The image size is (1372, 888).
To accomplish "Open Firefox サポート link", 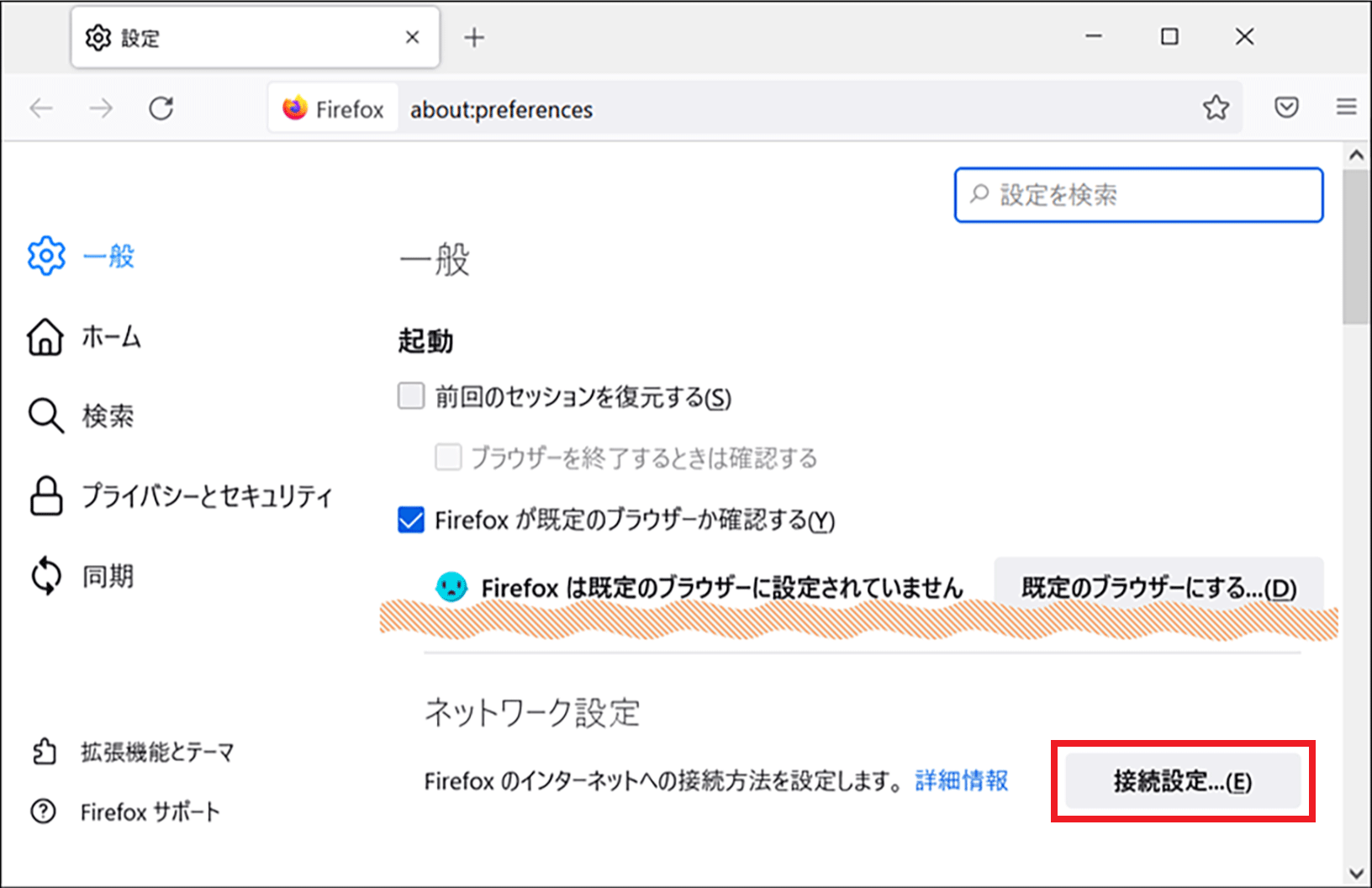I will (125, 811).
